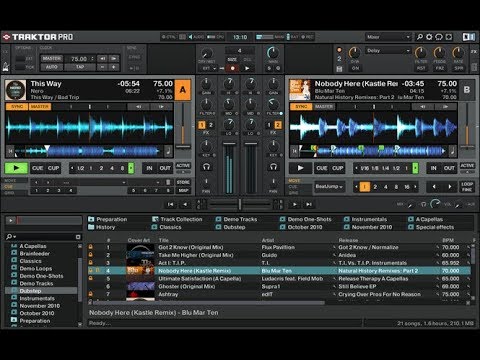Image resolution: width=480 pixels, height=360 pixels.
Task: Adjust Deck A channel volume fader
Action: point(229,144)
